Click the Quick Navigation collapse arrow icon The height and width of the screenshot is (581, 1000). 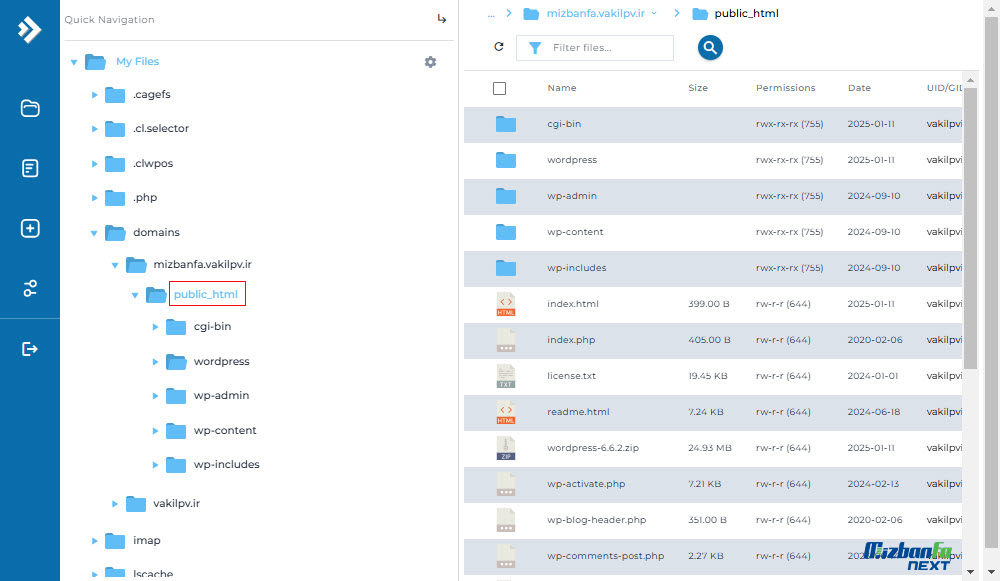pyautogui.click(x=441, y=19)
